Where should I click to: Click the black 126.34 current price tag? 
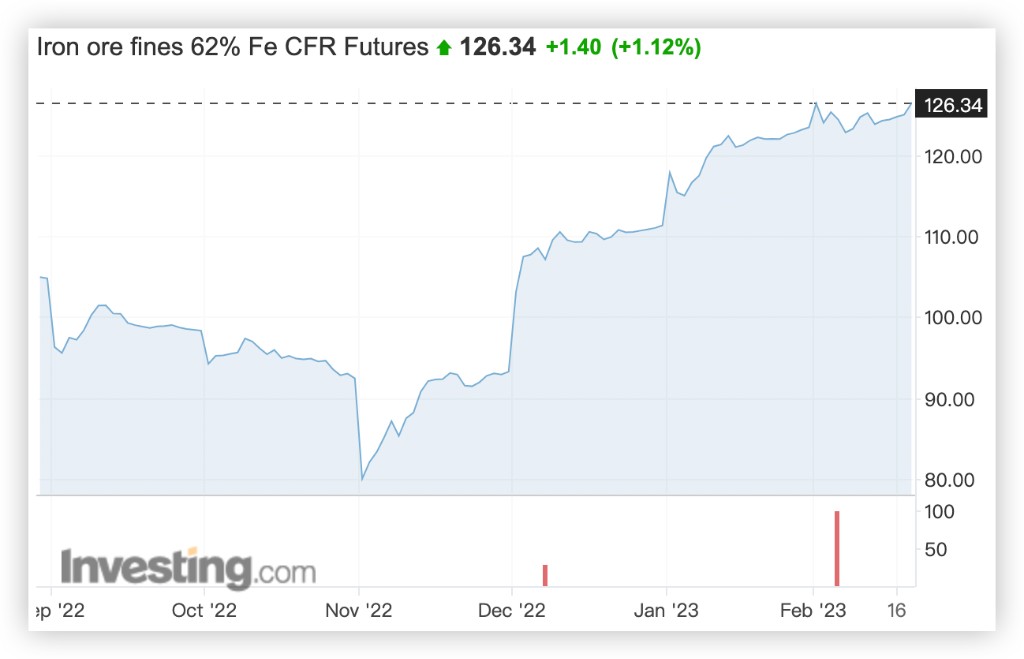pos(952,105)
